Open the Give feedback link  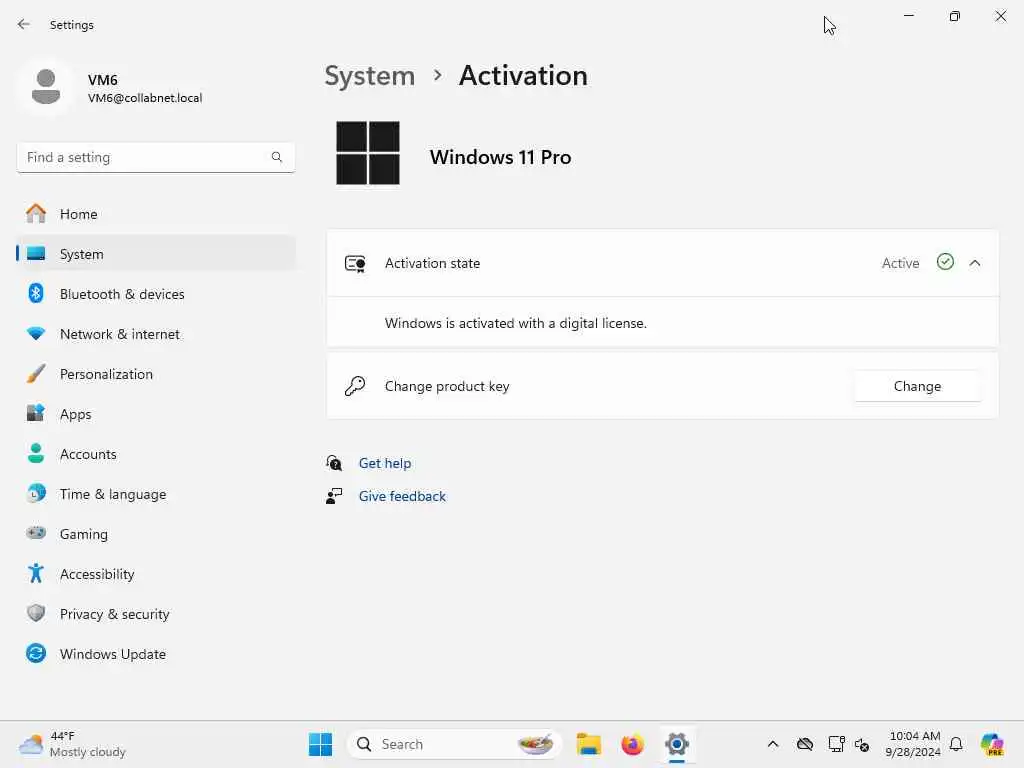[x=402, y=496]
